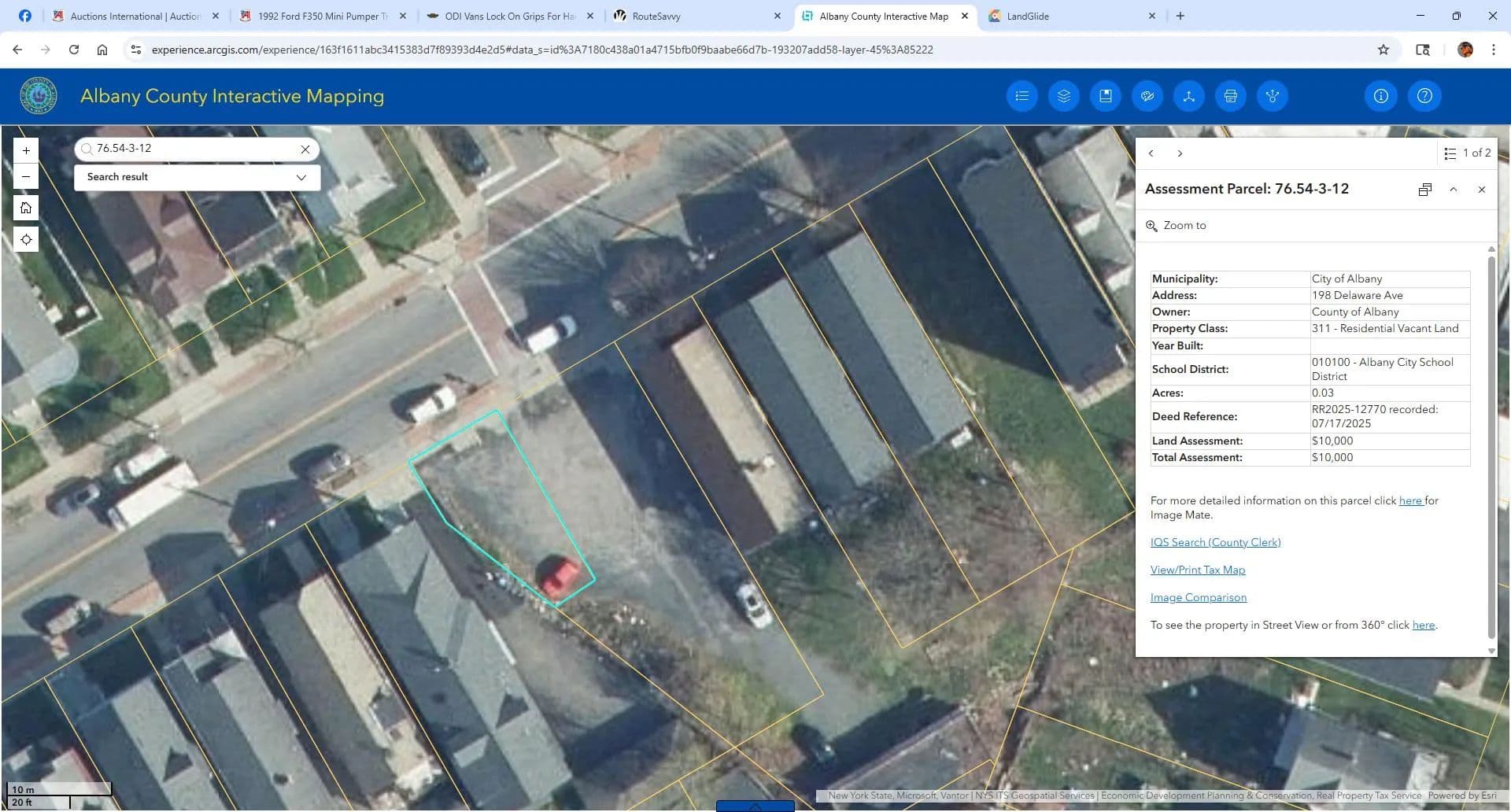Show previous feature in popup

tap(1151, 153)
